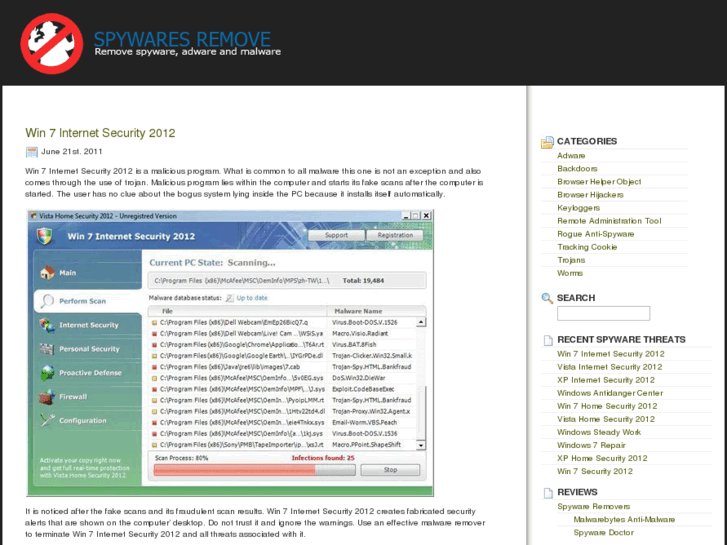Open recent threat Windows Antidanger Center
This screenshot has height=545, width=727.
coord(610,393)
